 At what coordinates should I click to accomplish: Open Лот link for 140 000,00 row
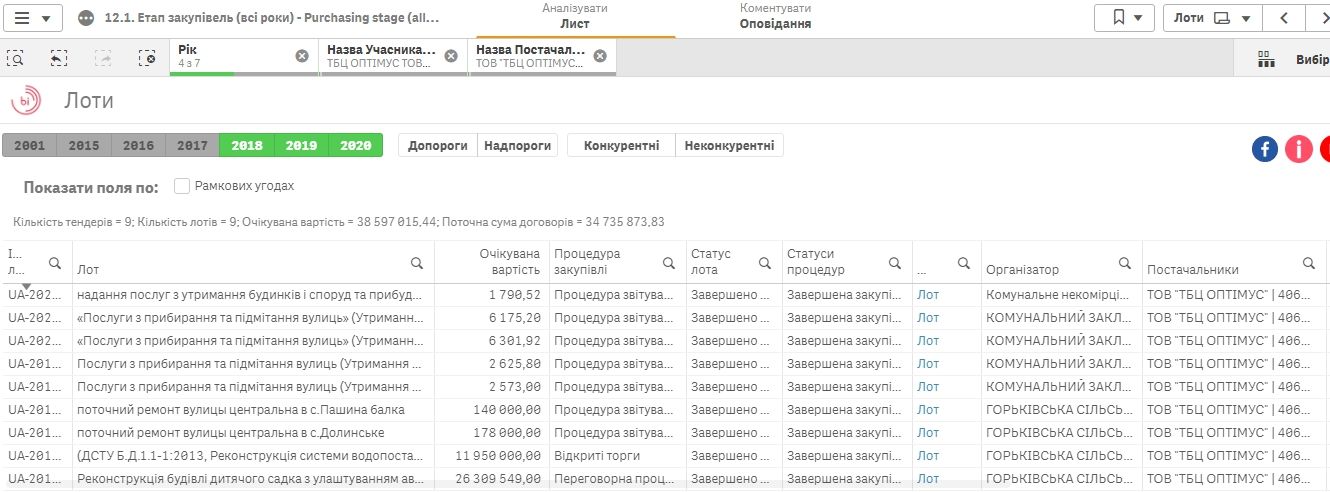point(928,410)
